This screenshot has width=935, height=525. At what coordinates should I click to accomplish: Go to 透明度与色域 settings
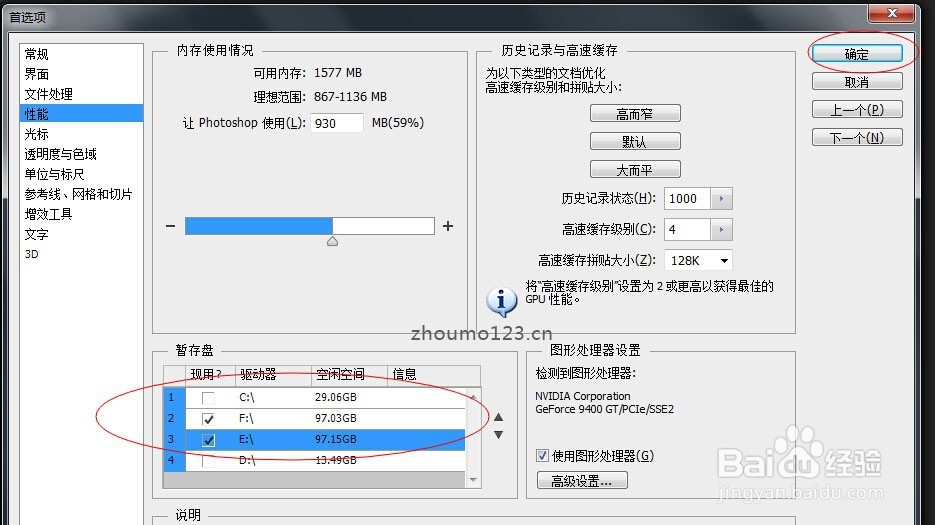click(x=60, y=154)
